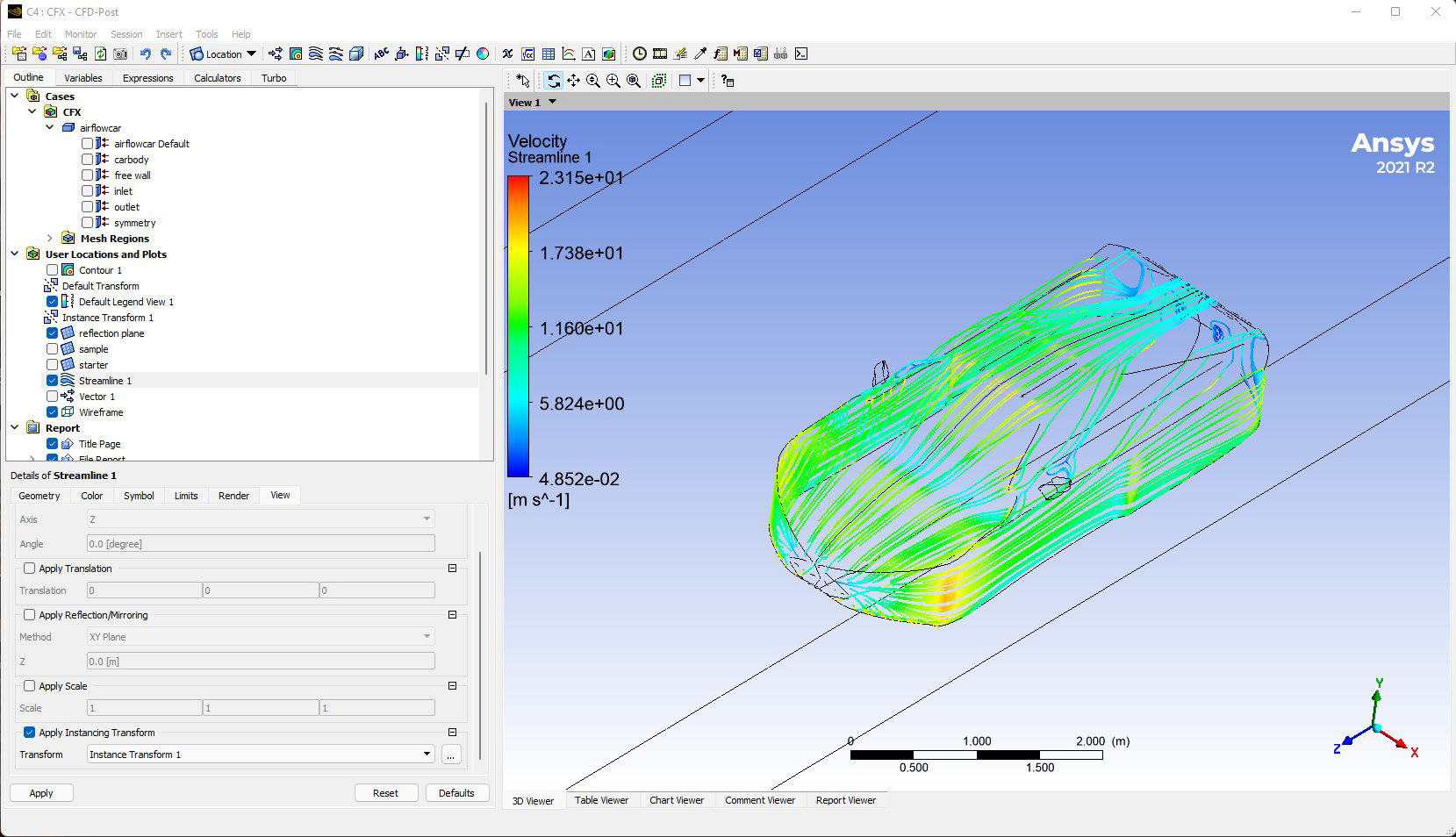1456x837 pixels.
Task: Toggle the highlighting icon in viewer toolbar
Action: coord(658,81)
